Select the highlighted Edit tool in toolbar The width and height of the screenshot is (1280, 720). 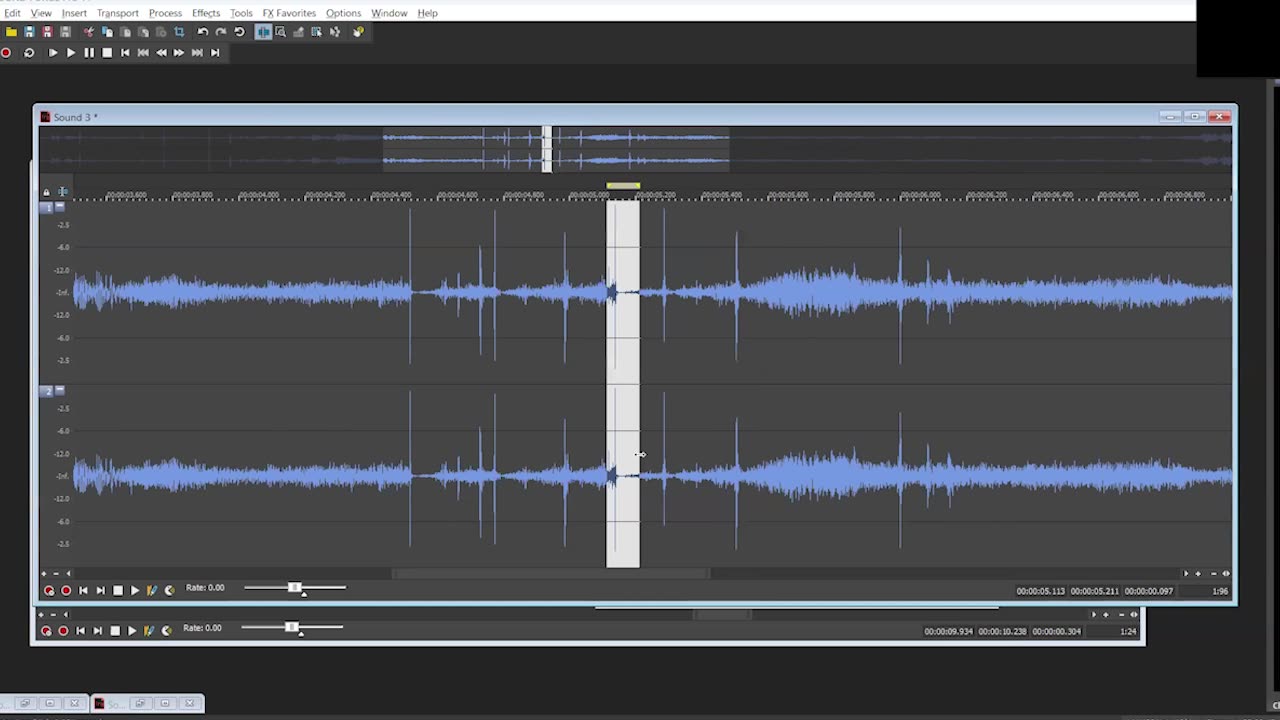(263, 32)
